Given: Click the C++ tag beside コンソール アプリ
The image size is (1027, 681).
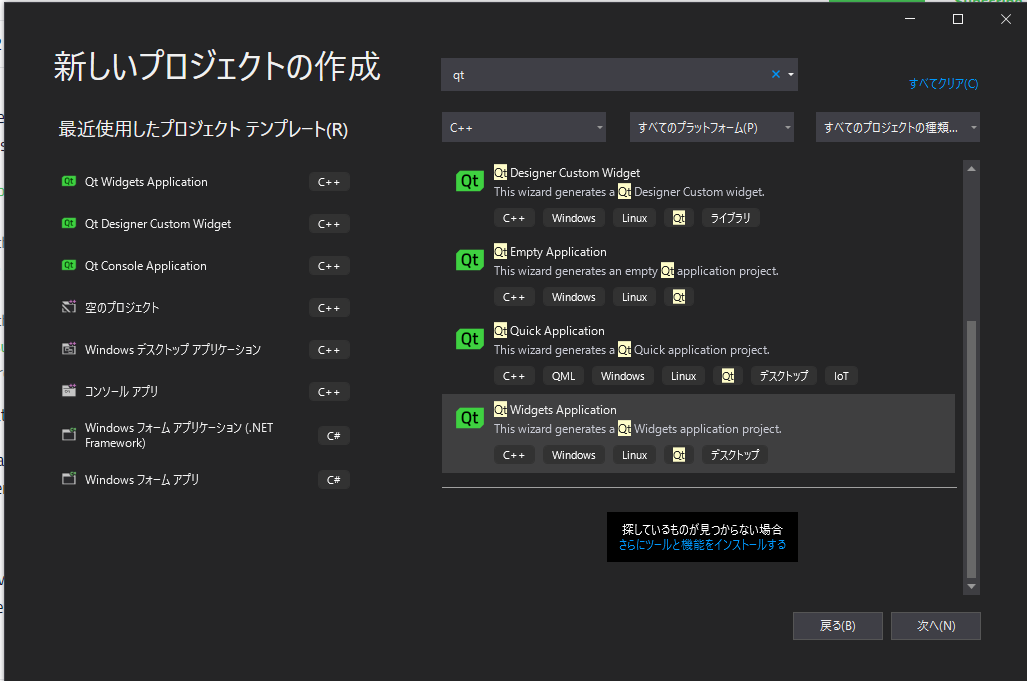Looking at the screenshot, I should 329,392.
